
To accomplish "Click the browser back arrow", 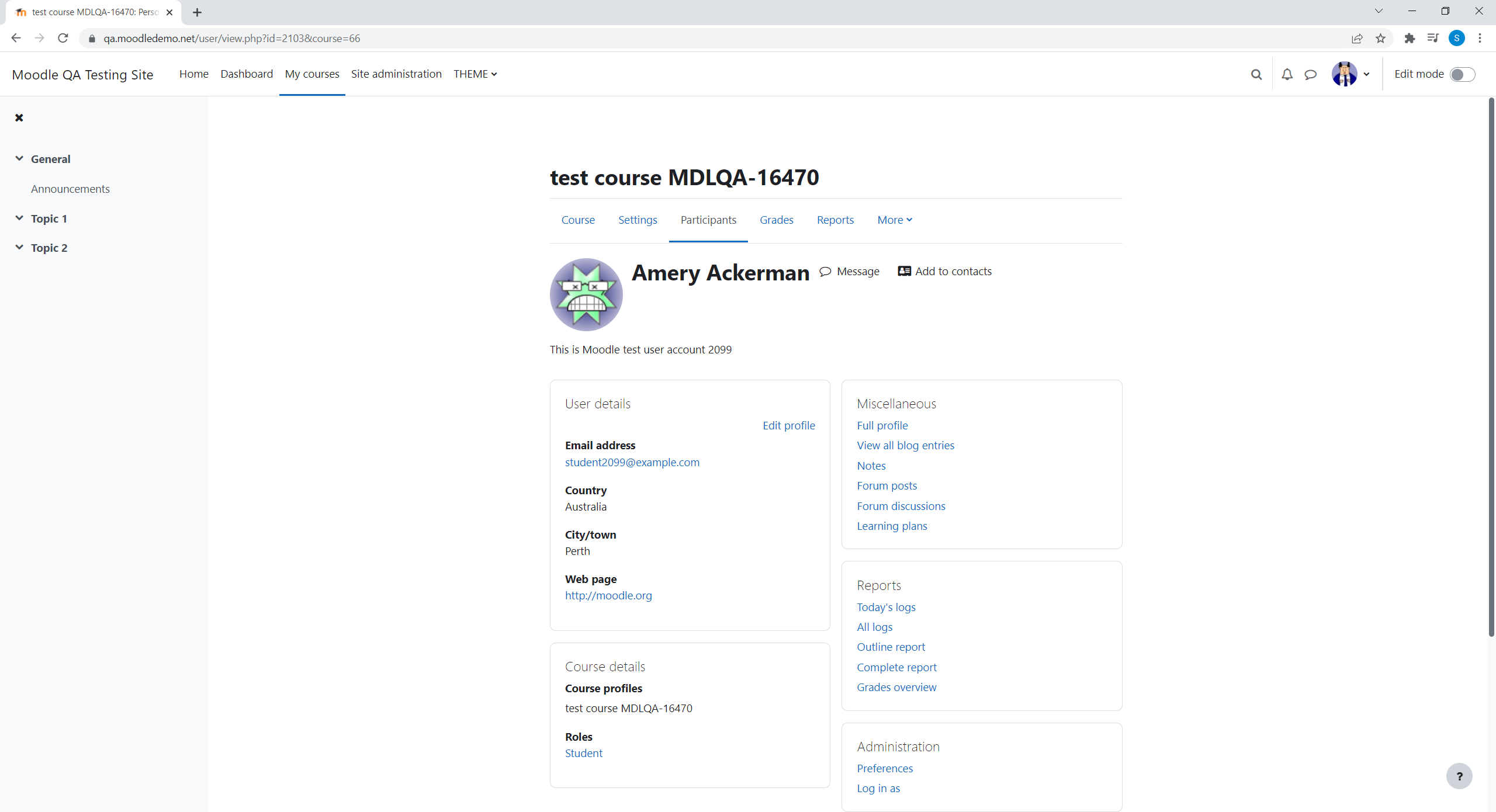I will [16, 38].
